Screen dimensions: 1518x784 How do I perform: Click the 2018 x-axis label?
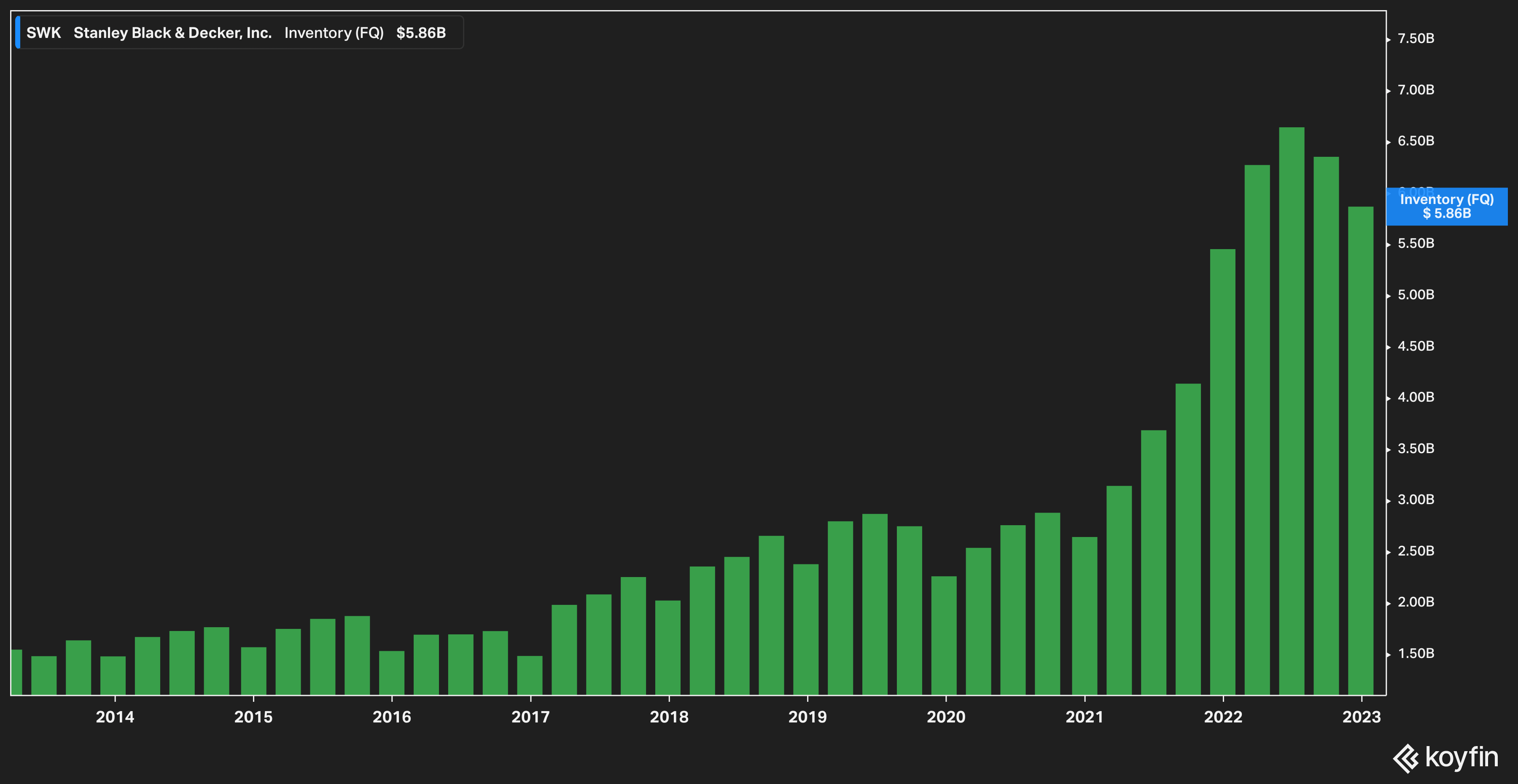pos(669,717)
